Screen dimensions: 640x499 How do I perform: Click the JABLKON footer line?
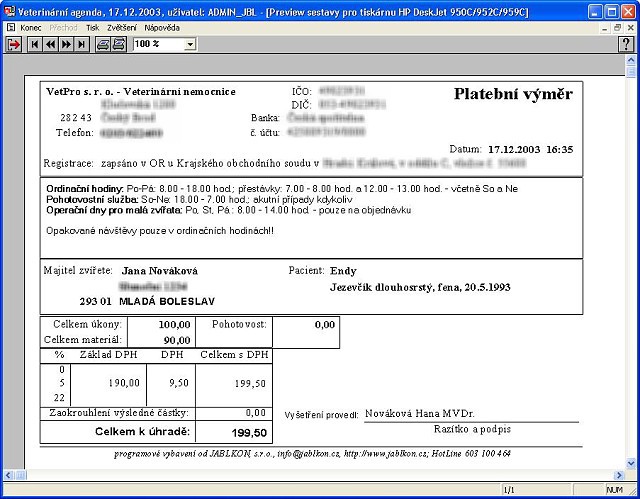(x=312, y=454)
